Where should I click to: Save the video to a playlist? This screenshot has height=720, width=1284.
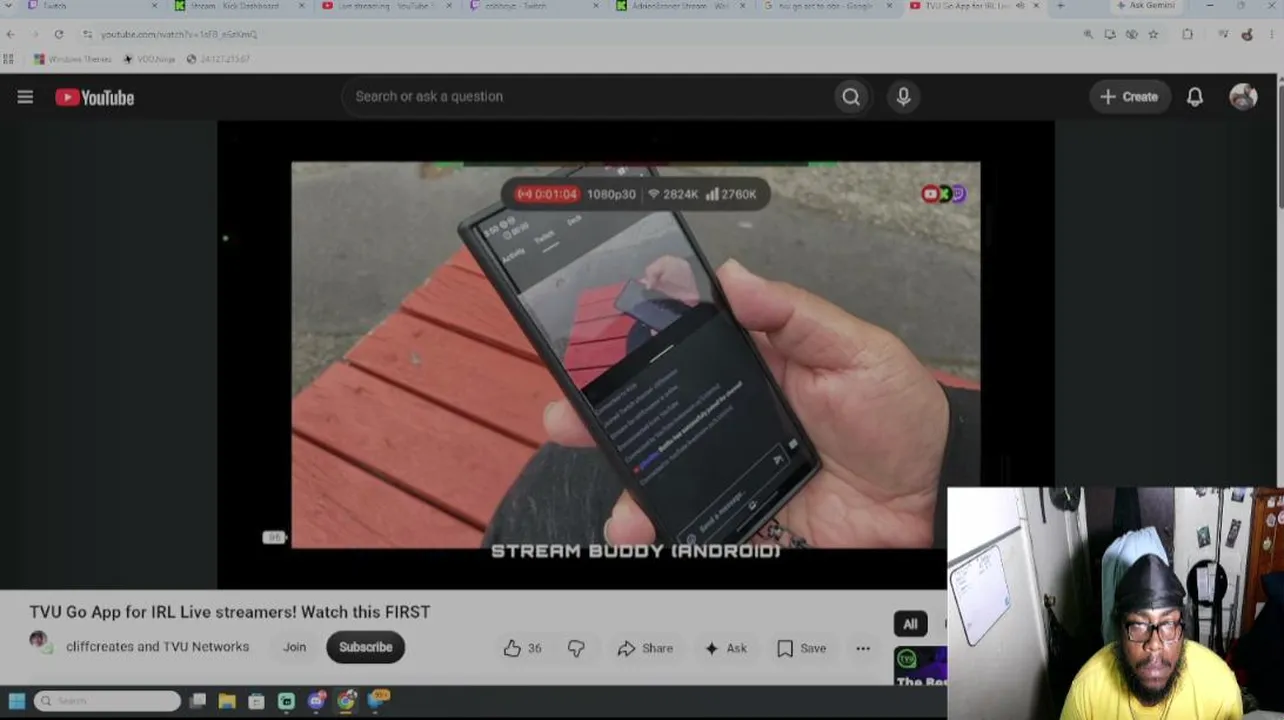802,648
